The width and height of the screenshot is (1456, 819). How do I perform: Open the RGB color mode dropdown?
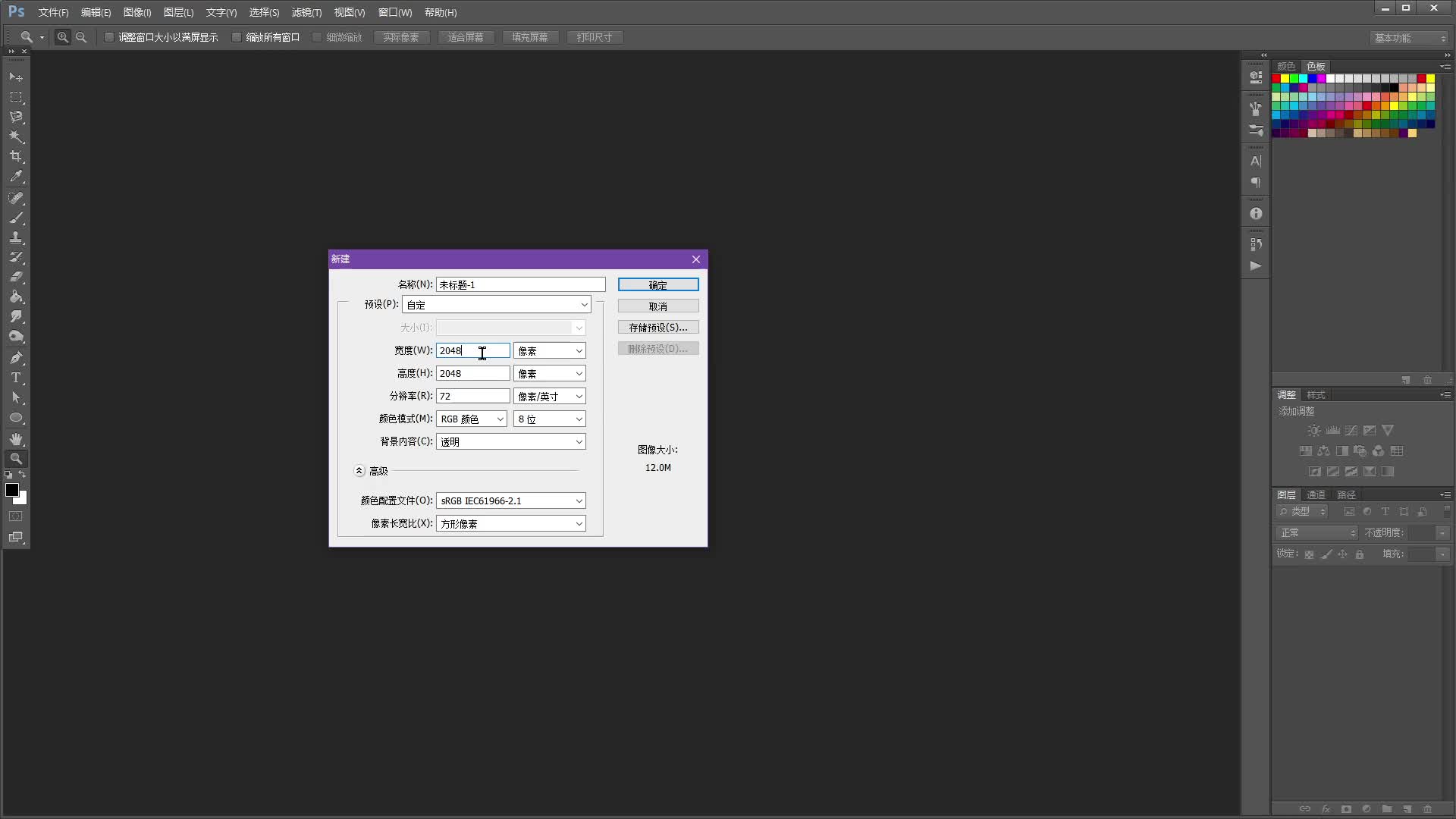[472, 419]
